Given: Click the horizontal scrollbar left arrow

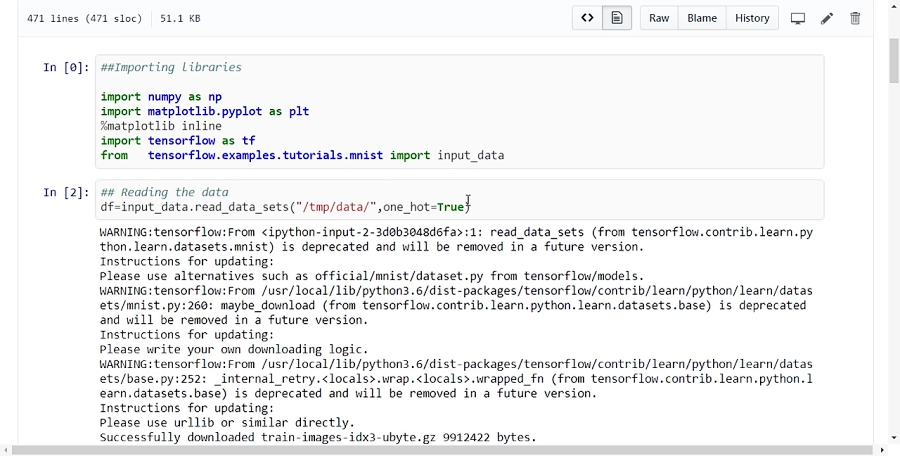Looking at the screenshot, I should click(6, 451).
